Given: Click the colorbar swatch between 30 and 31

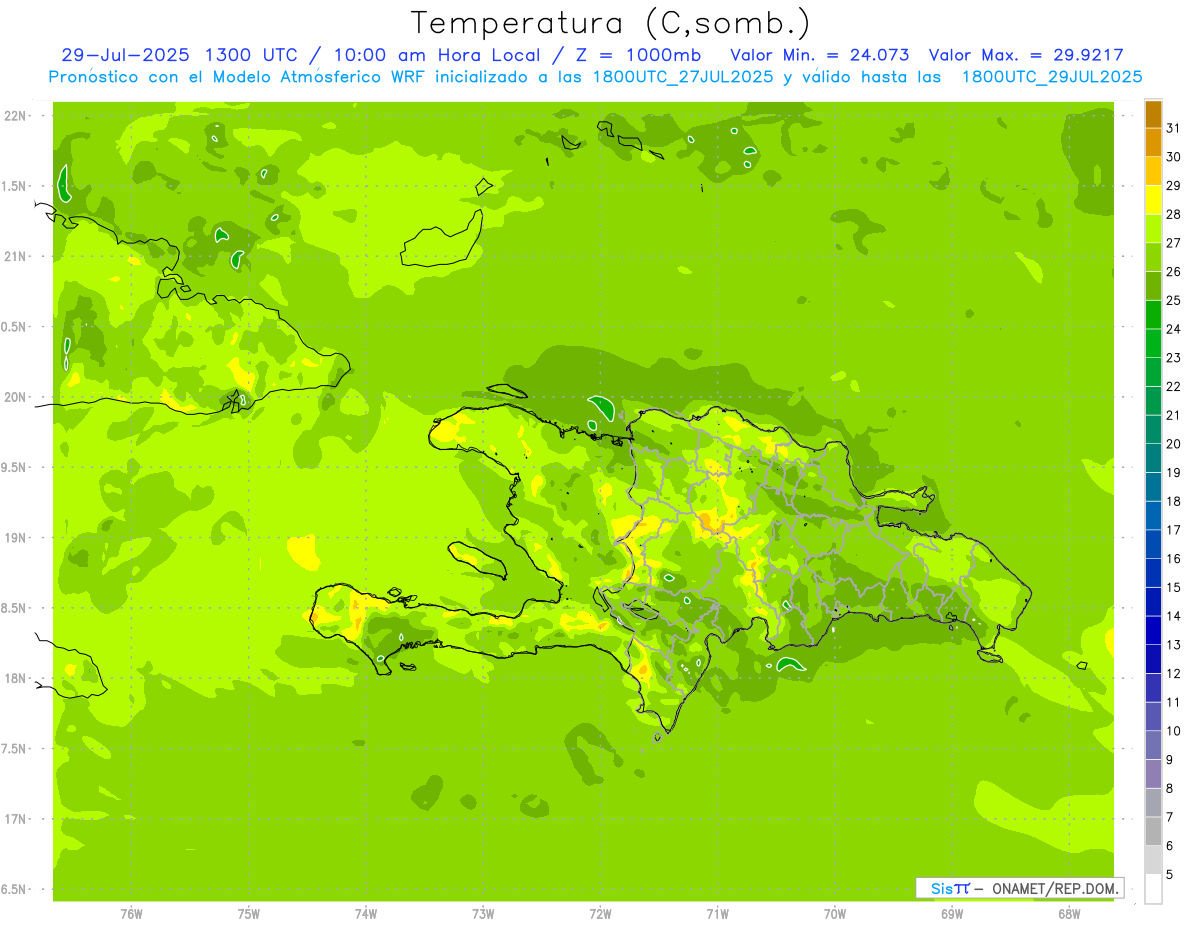Looking at the screenshot, I should (1153, 142).
